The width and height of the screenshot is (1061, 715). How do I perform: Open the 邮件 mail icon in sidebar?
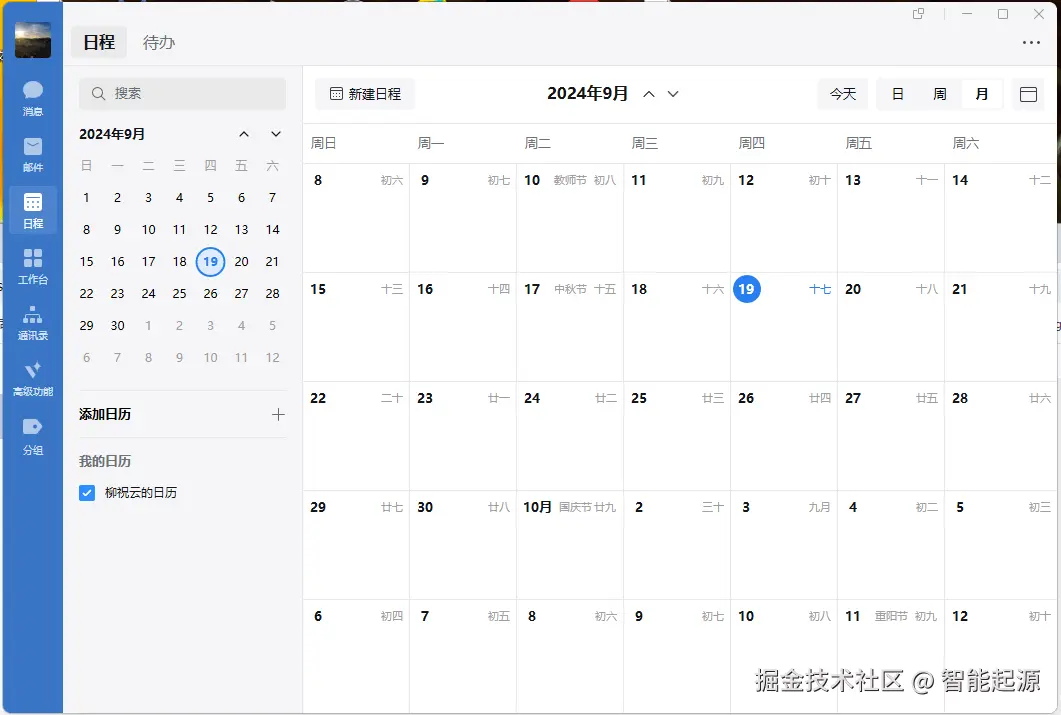click(x=33, y=153)
